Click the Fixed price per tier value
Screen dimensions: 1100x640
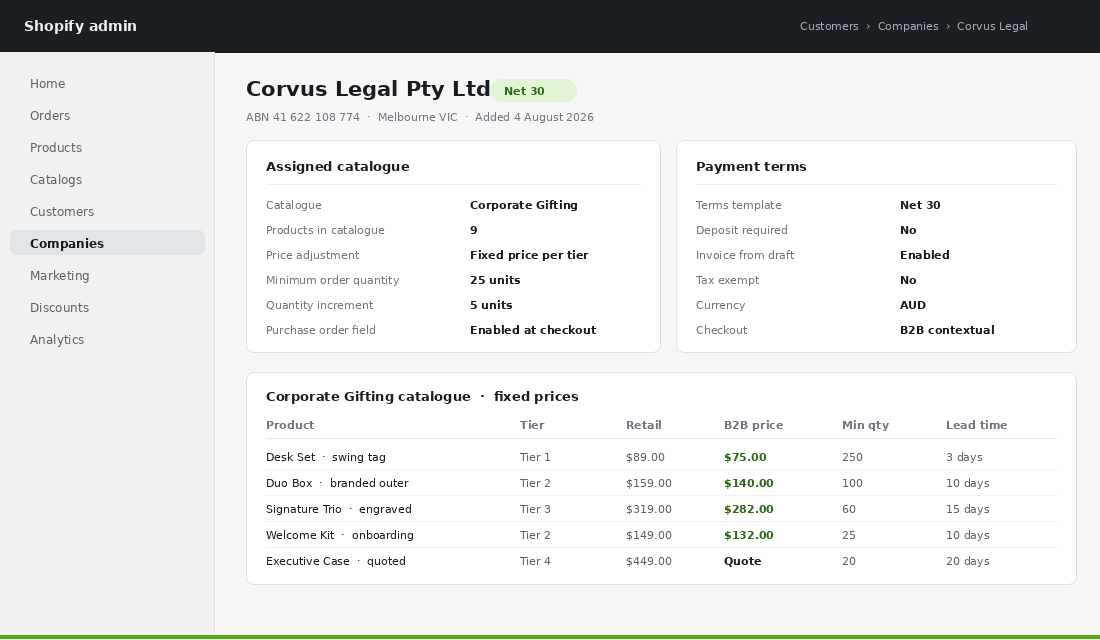529,255
